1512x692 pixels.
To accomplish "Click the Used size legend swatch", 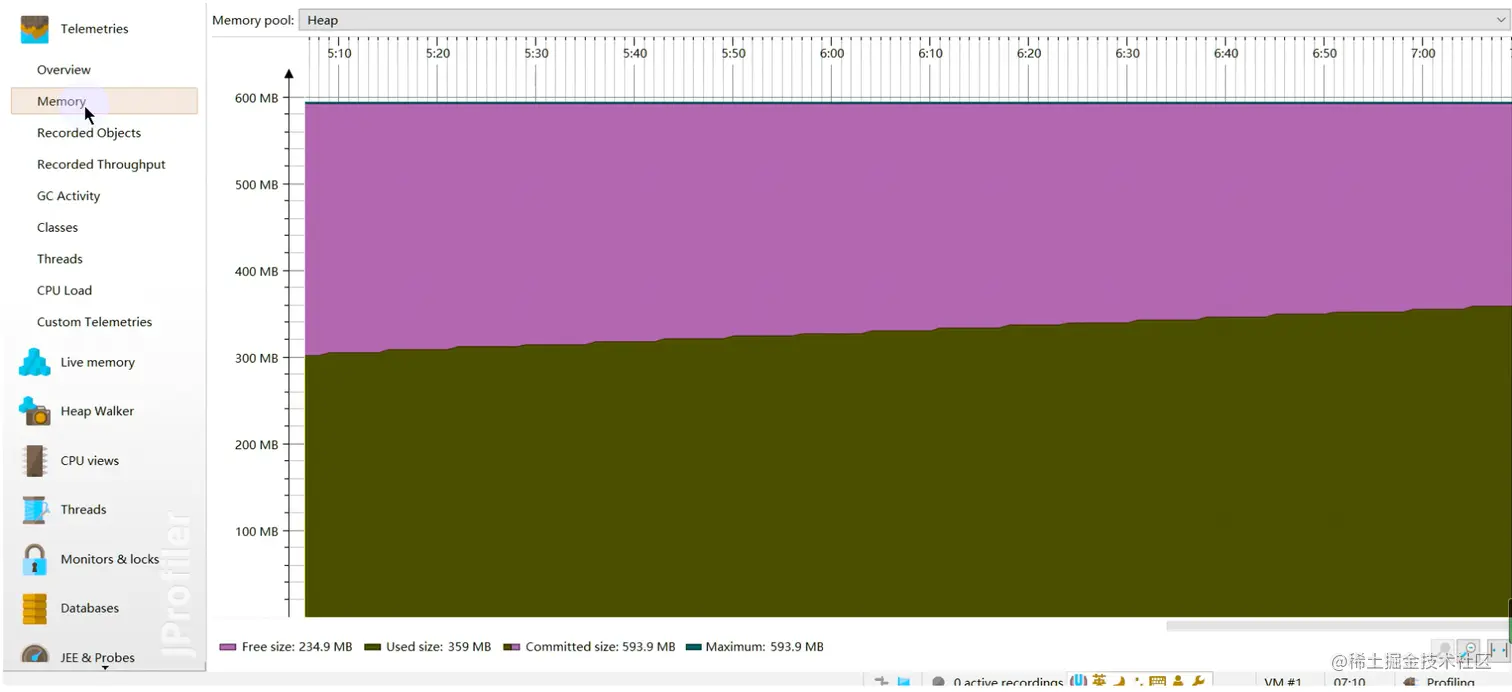I will tap(374, 647).
